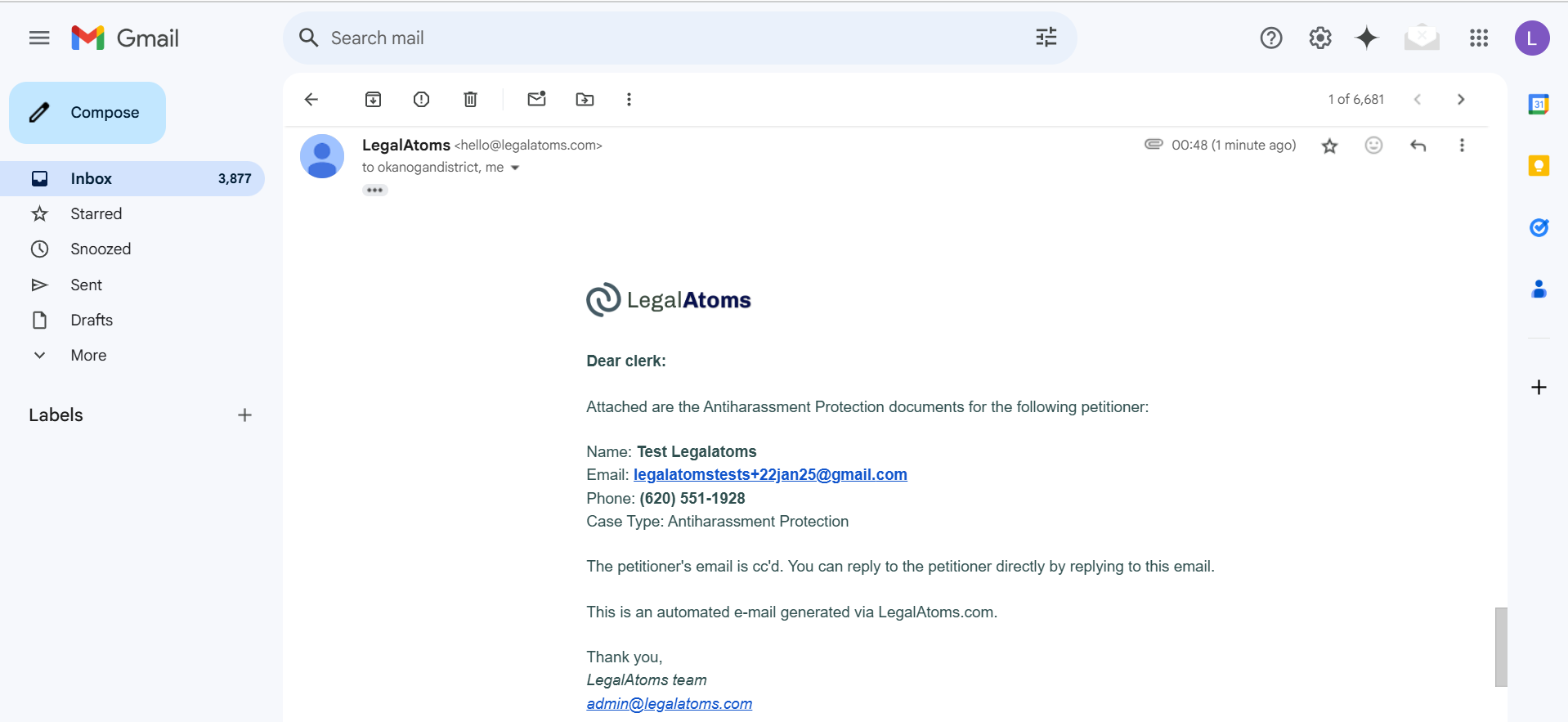The width and height of the screenshot is (1568, 722).
Task: Open Google apps grid
Action: (1478, 38)
